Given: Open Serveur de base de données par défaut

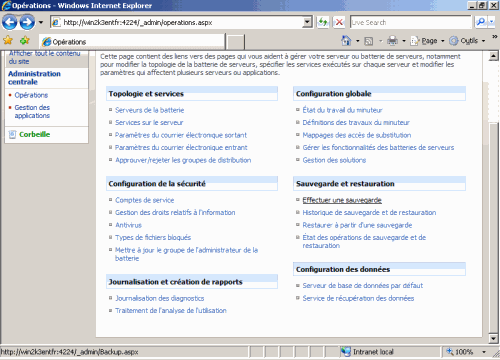Looking at the screenshot, I should point(363,285).
